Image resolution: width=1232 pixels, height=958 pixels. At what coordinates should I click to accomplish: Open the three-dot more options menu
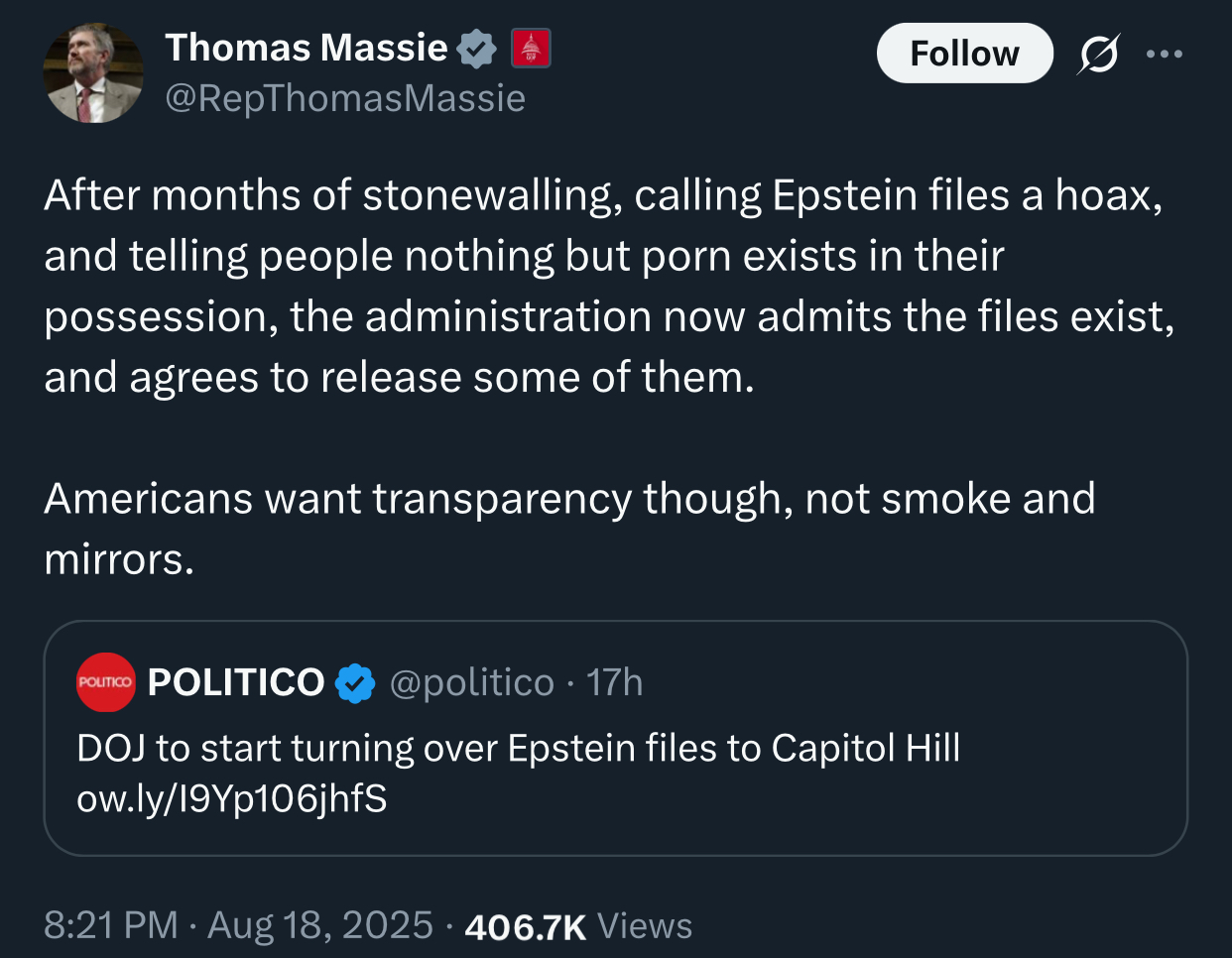[x=1164, y=54]
